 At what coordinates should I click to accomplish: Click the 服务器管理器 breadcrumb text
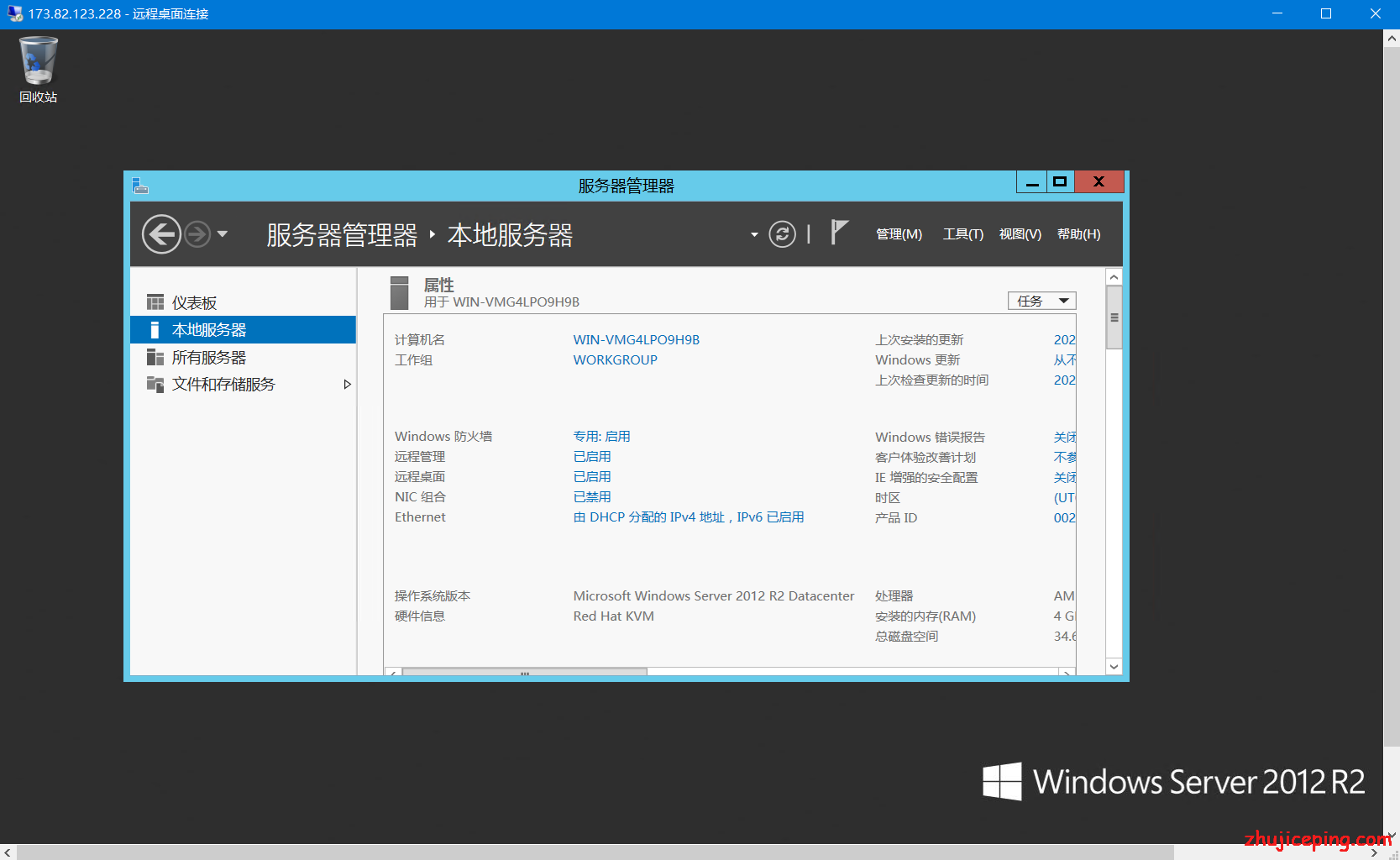[342, 235]
